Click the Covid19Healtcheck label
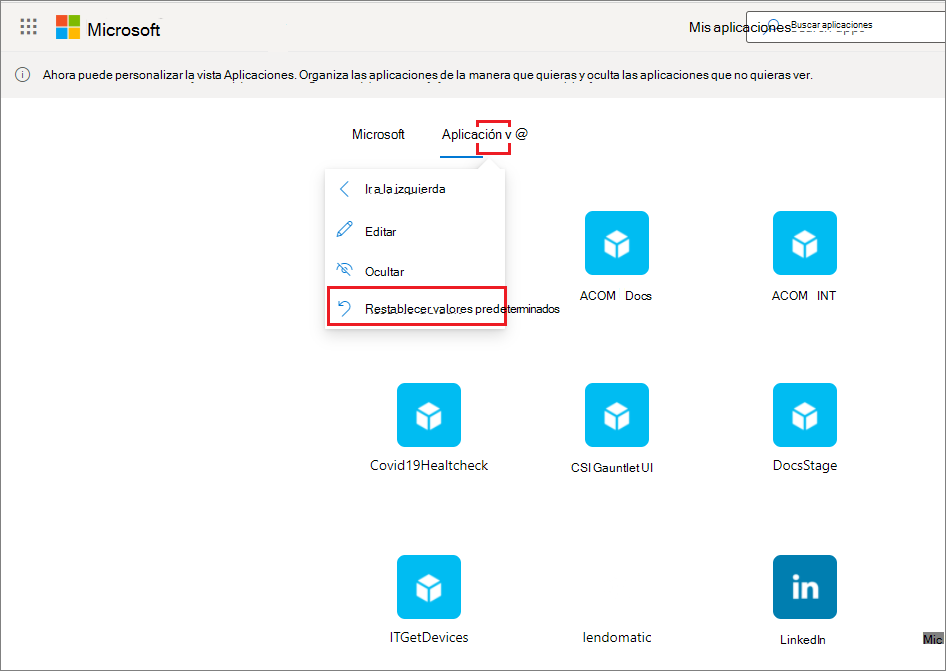Viewport: 946px width, 671px height. pyautogui.click(x=429, y=465)
